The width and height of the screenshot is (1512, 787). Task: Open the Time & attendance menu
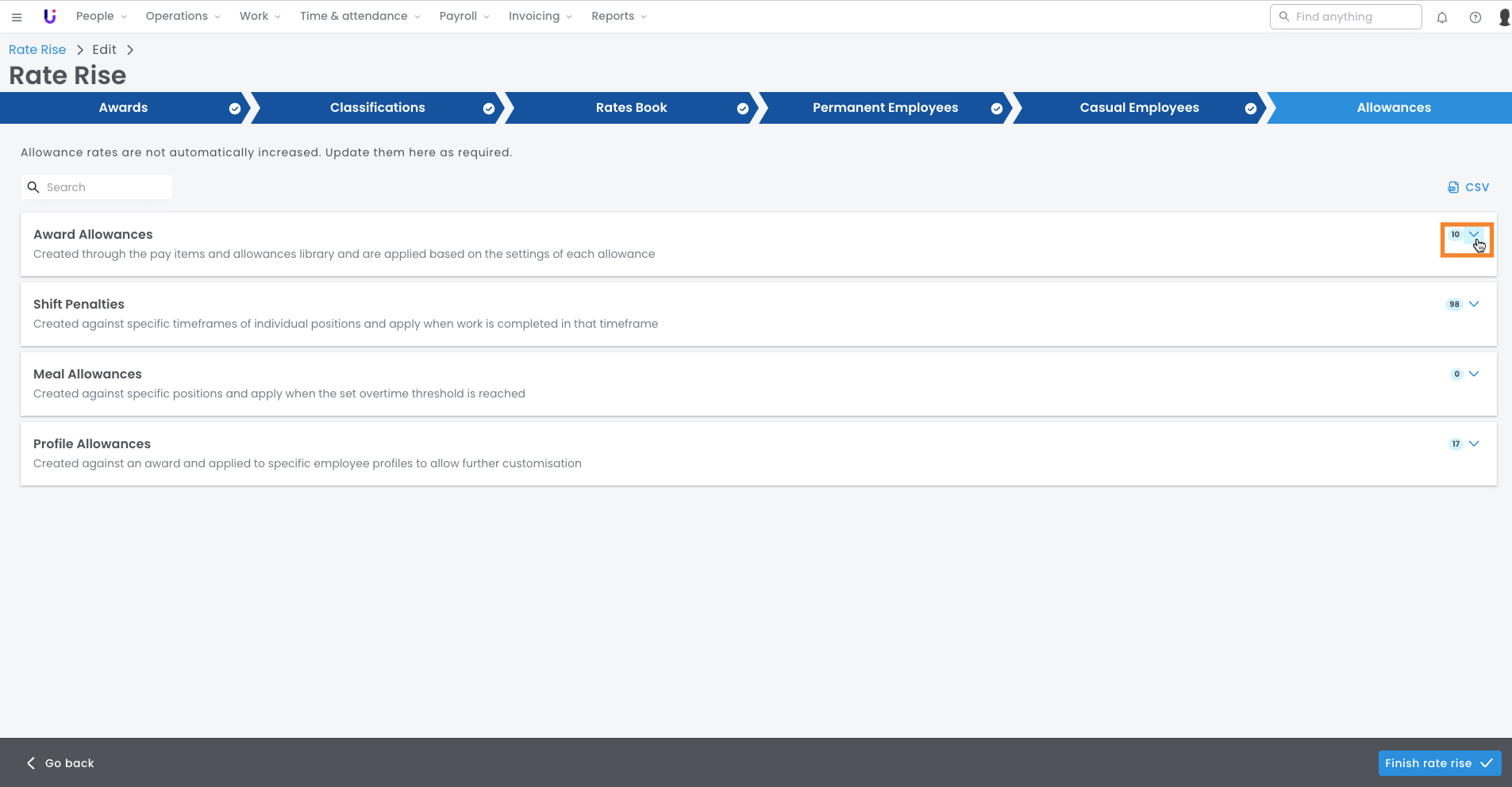click(x=360, y=17)
